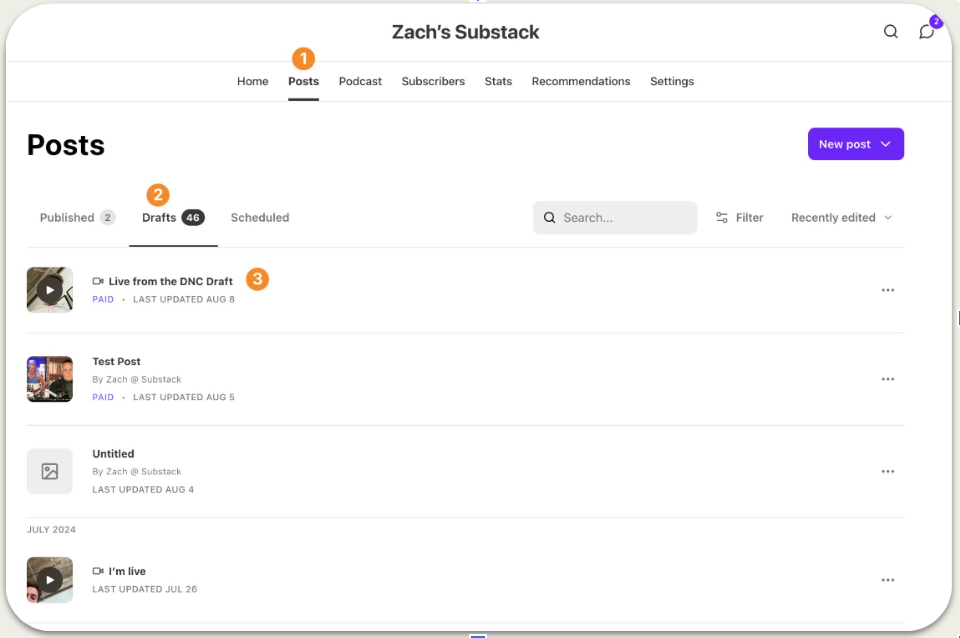Open the search magnifier icon in header
The height and width of the screenshot is (638, 960).
pyautogui.click(x=890, y=32)
